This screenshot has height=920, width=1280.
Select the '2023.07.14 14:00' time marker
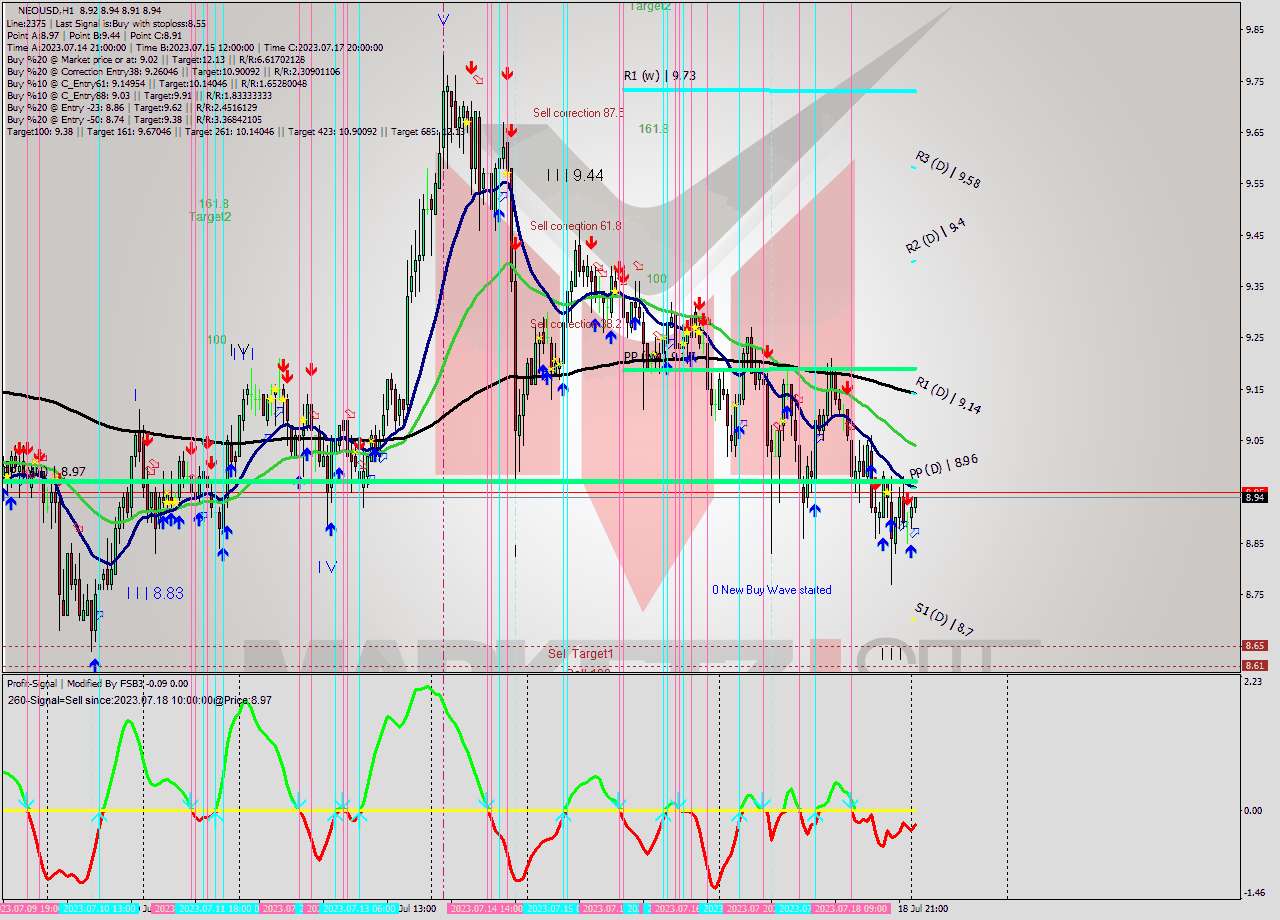click(485, 909)
